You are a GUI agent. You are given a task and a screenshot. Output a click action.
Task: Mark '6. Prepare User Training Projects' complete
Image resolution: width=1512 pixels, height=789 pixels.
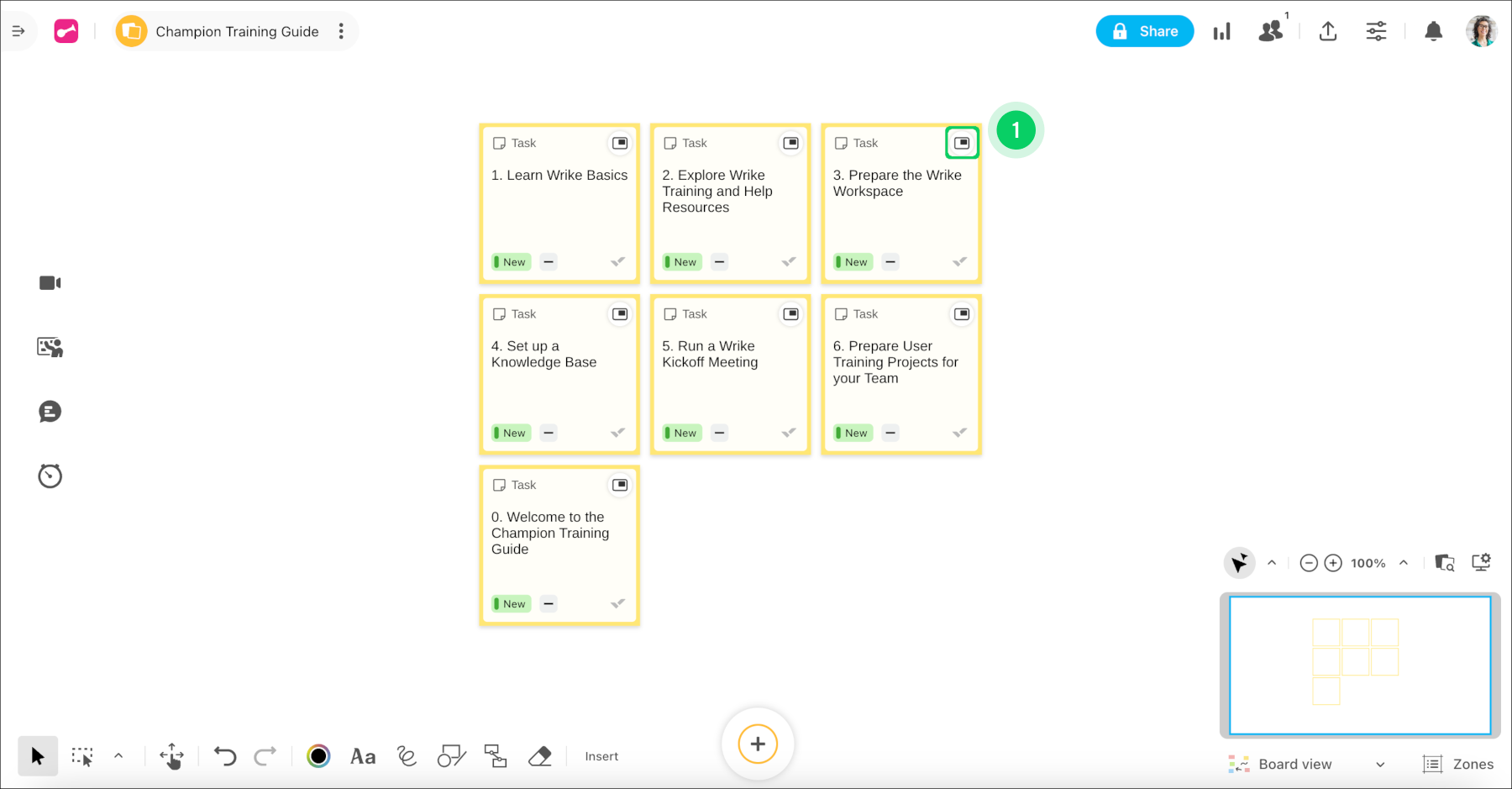(x=960, y=433)
